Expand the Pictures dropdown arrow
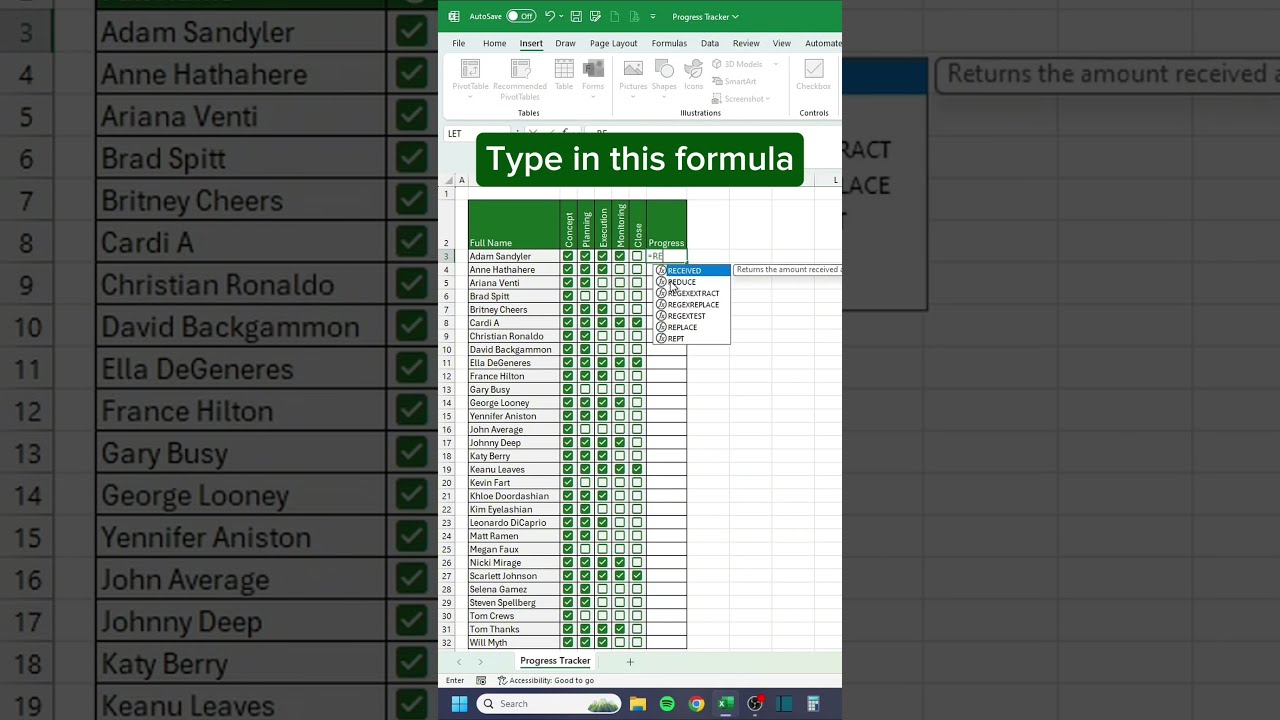The image size is (1280, 720). 633,95
